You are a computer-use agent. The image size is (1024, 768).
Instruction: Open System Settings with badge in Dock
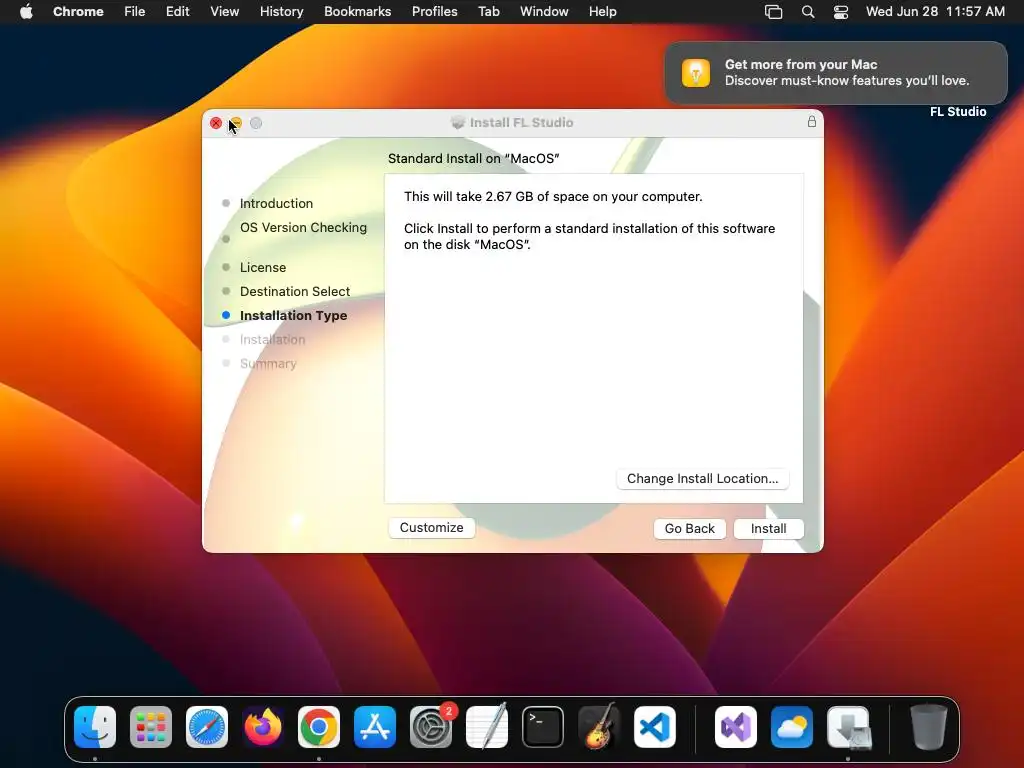[x=431, y=727]
